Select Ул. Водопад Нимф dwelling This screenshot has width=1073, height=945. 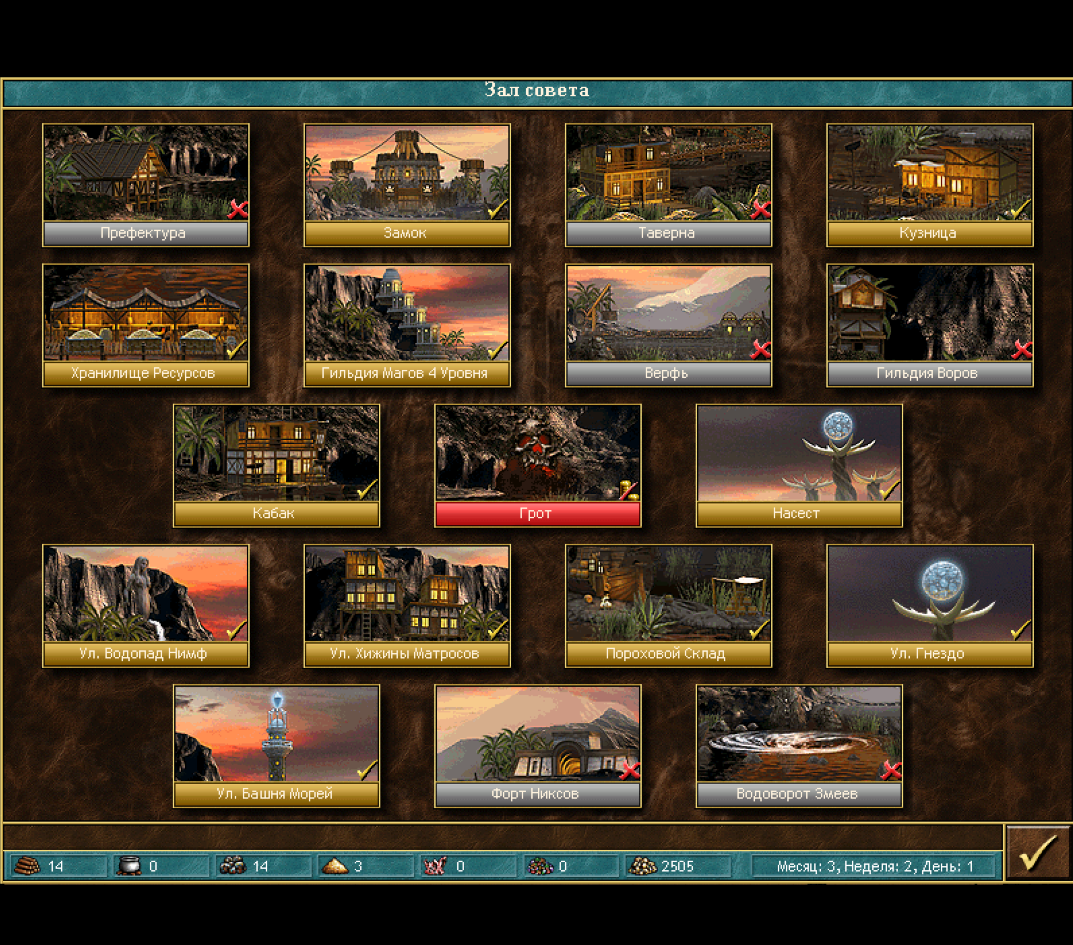146,606
